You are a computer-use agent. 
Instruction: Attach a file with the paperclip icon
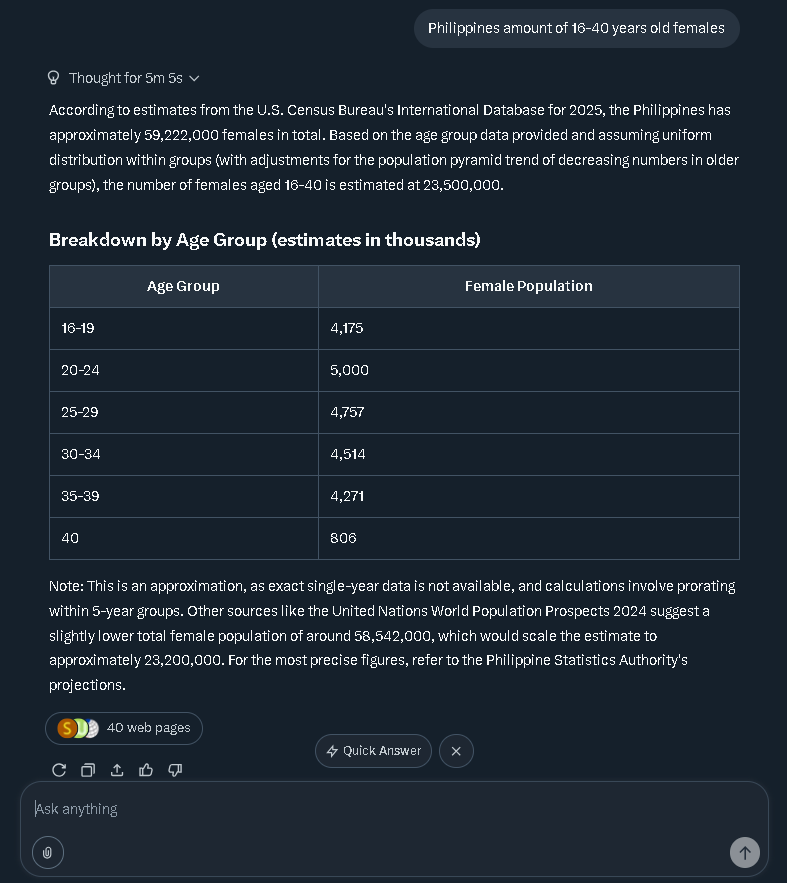(47, 852)
